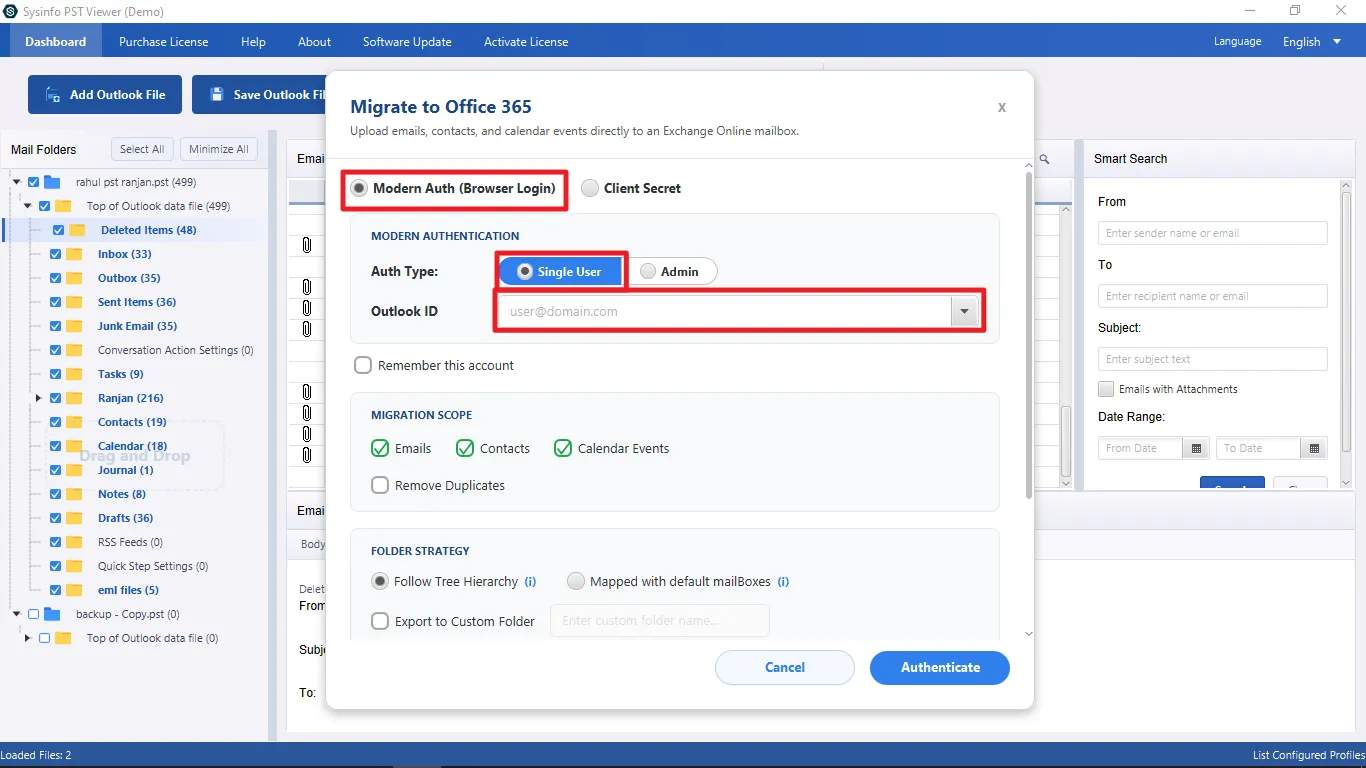Collapse the backup - Copy.pst tree node
Viewport: 1366px width, 768px height.
pos(17,614)
